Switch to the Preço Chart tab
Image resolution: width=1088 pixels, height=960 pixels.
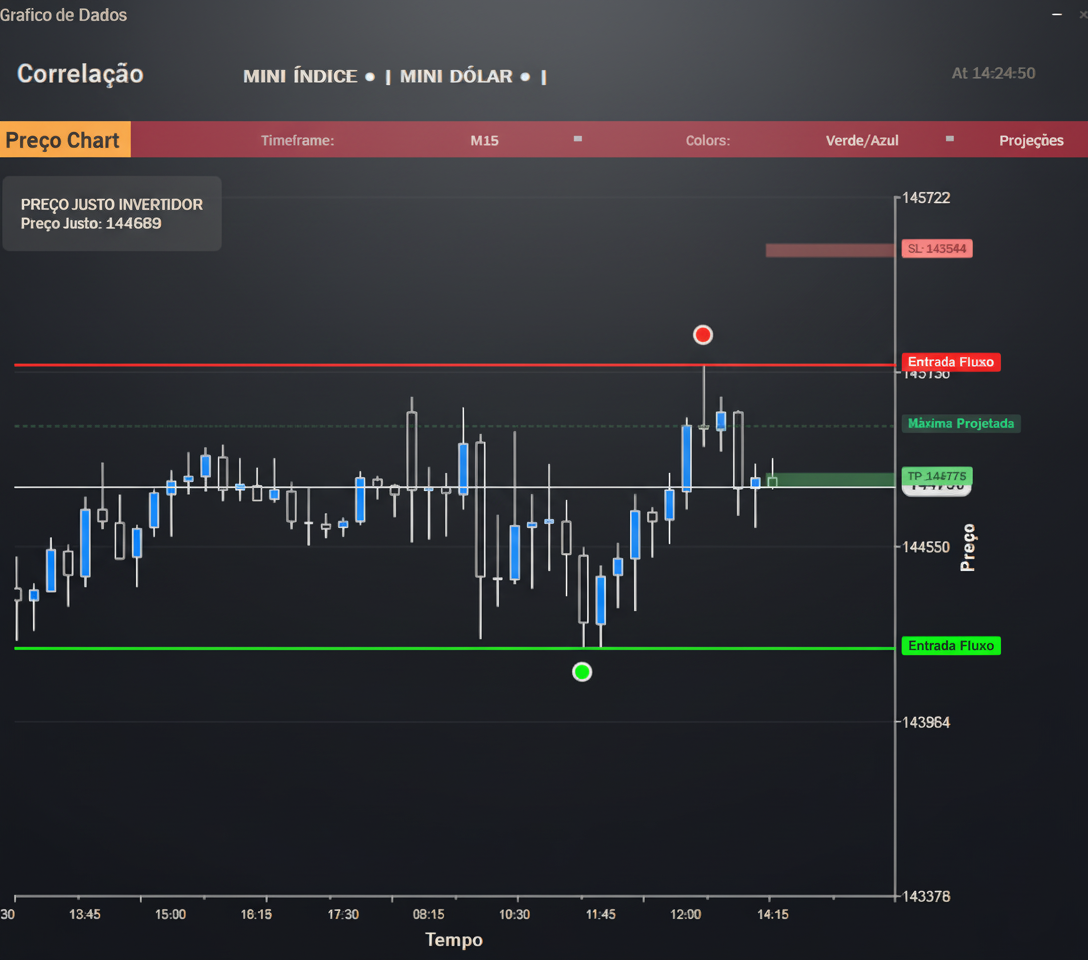click(65, 140)
